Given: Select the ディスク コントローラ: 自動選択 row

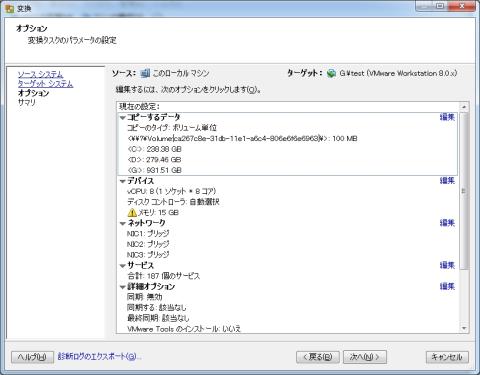Looking at the screenshot, I should (173, 202).
